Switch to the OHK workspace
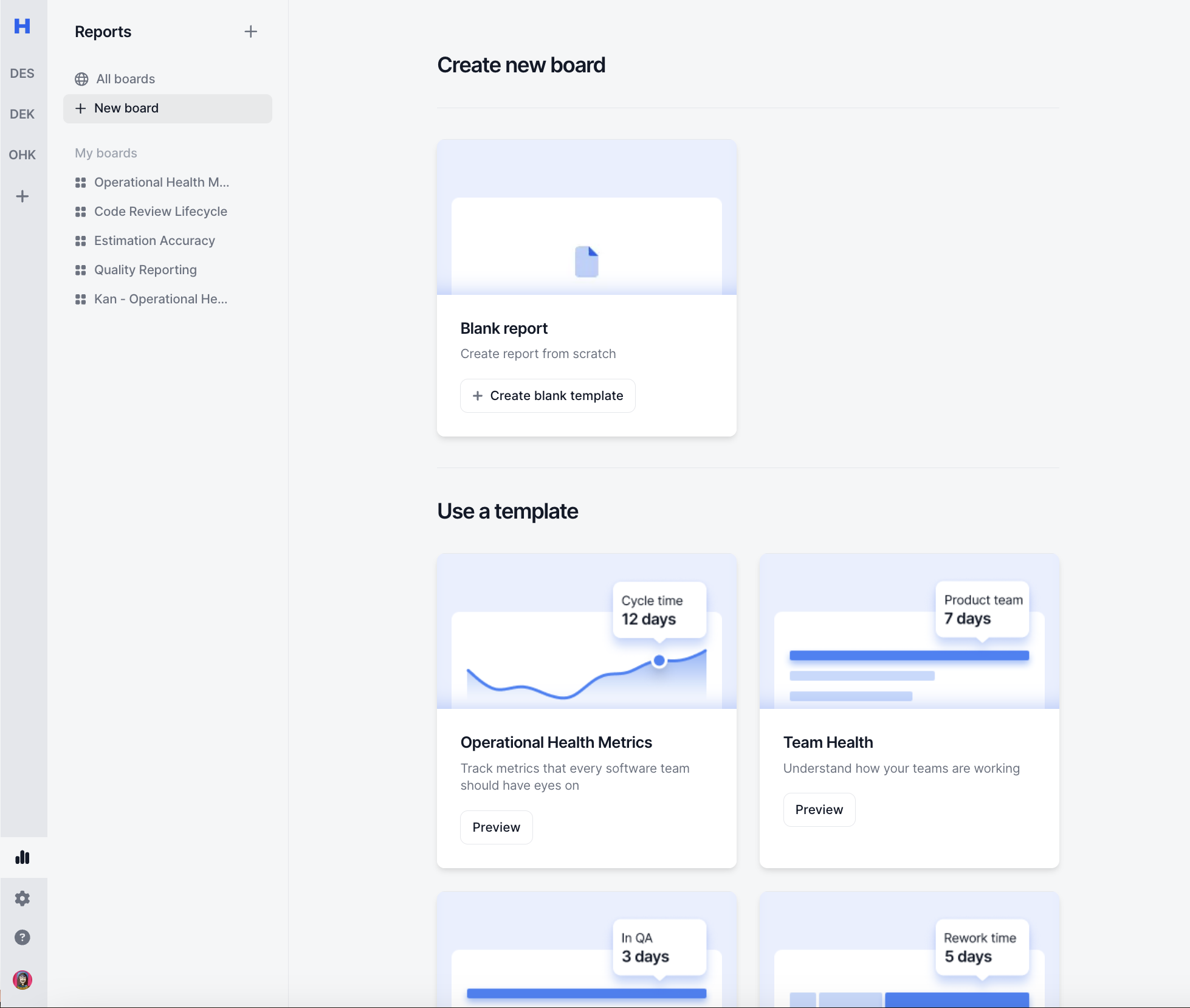The width and height of the screenshot is (1190, 1008). [22, 155]
